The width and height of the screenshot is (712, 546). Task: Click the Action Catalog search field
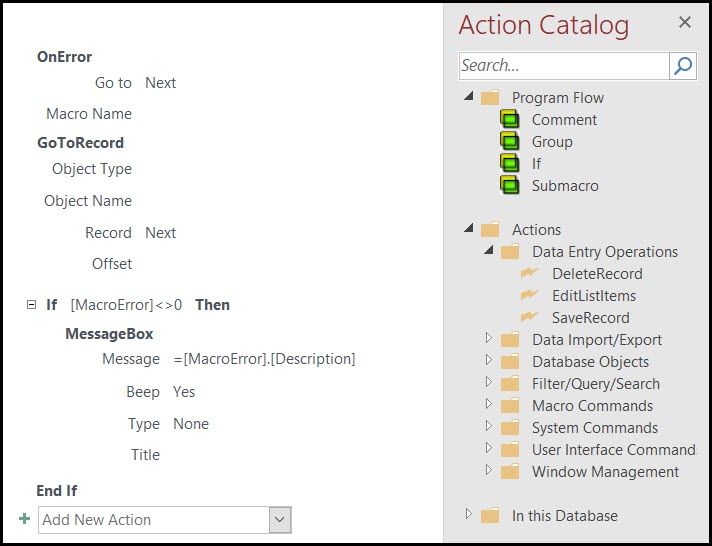tap(564, 66)
